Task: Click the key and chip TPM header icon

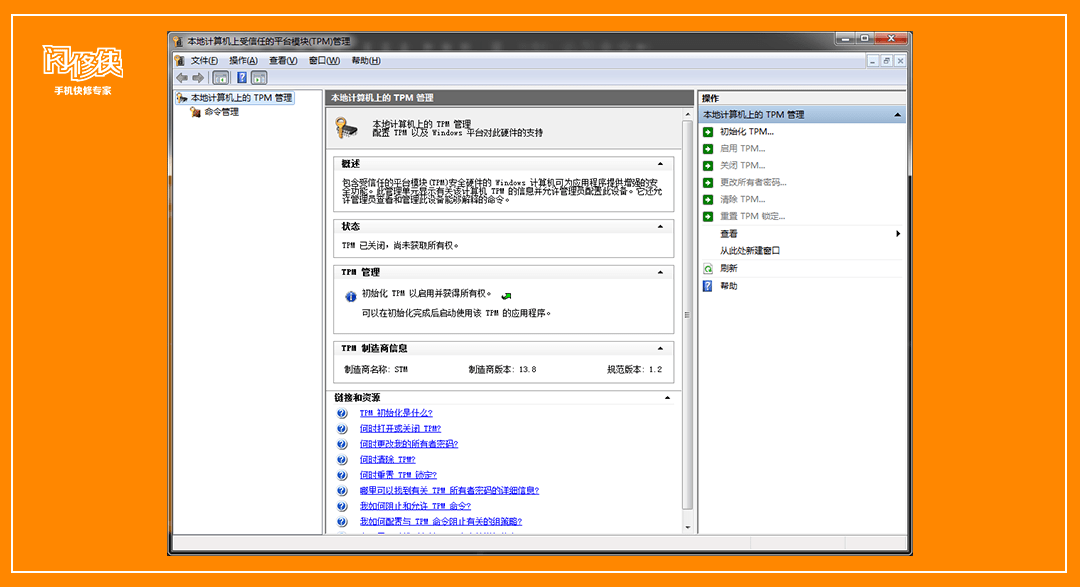Action: (346, 128)
